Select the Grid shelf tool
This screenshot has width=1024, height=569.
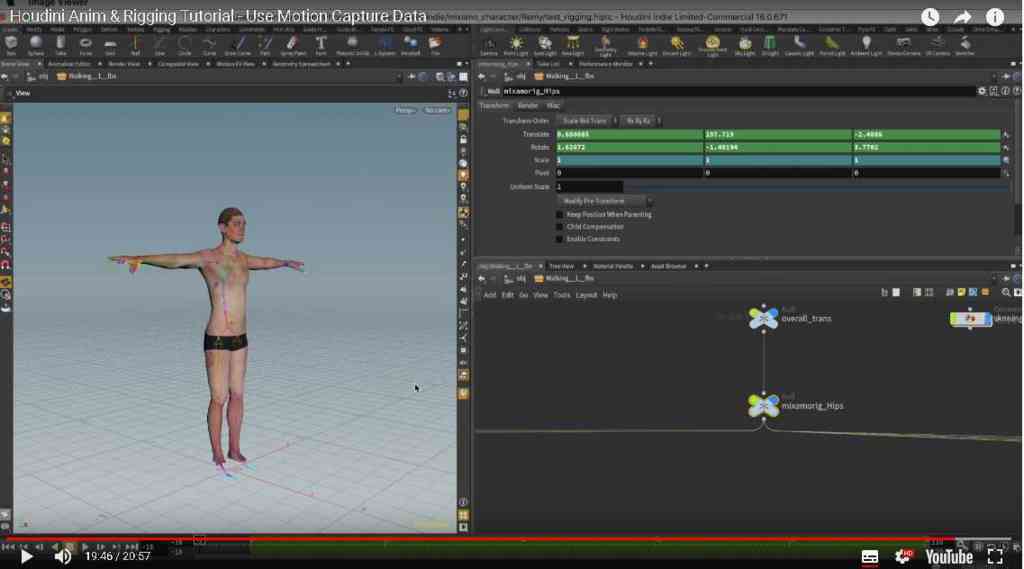coord(110,45)
